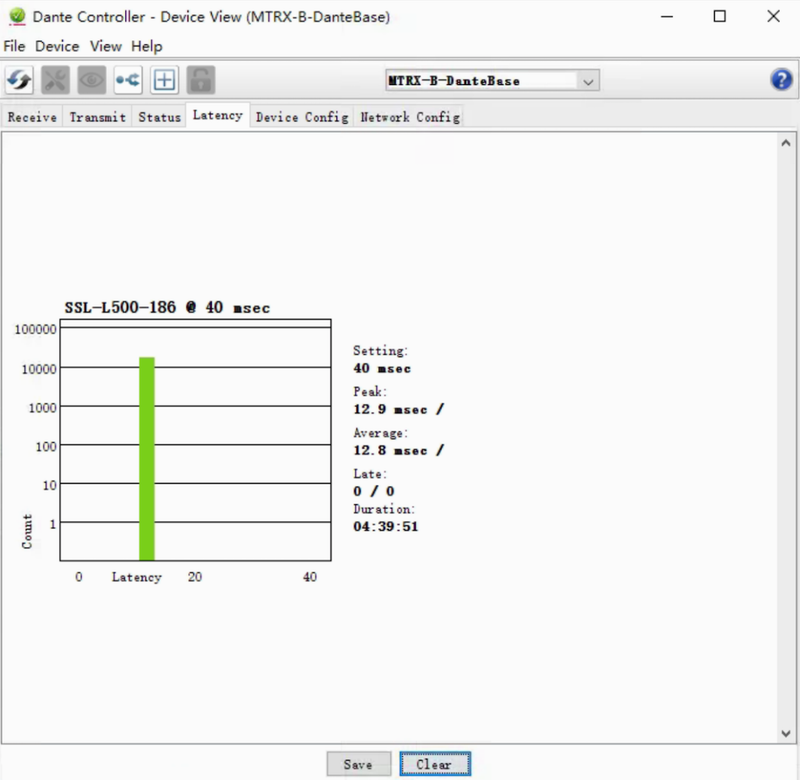Click the plus new window icon
Image resolution: width=800 pixels, height=780 pixels.
164,80
